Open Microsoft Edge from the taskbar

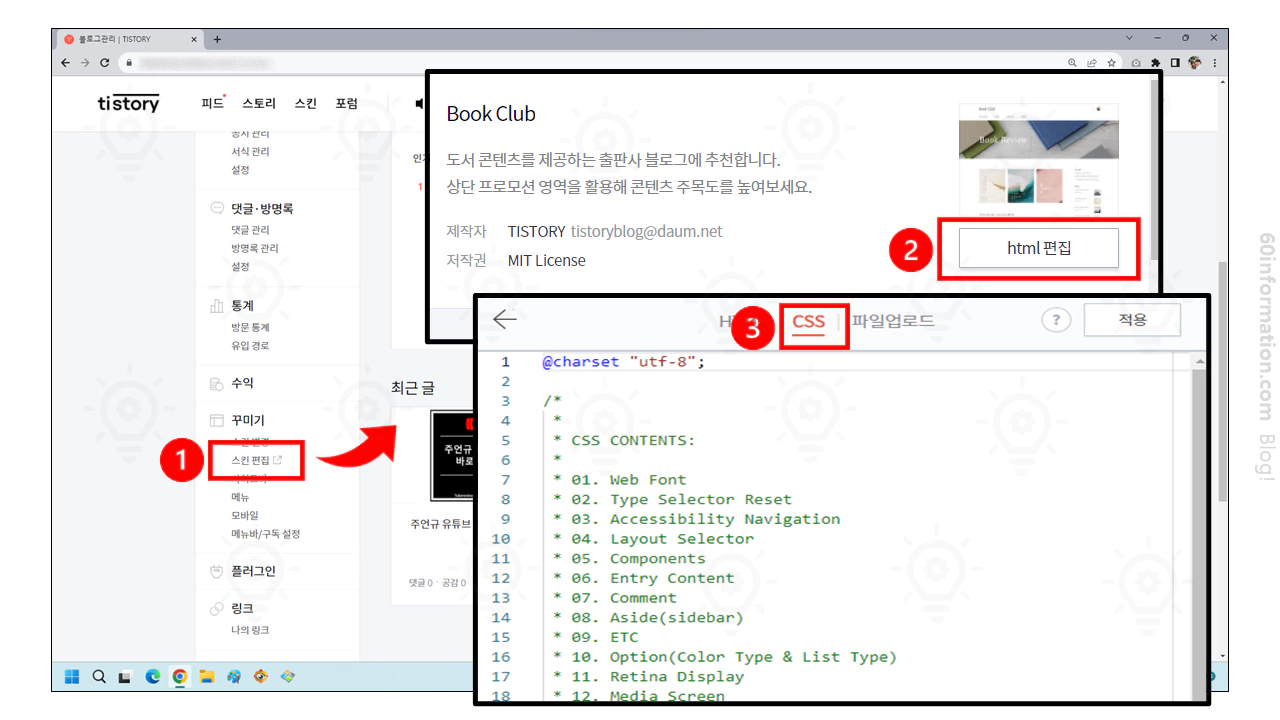[153, 676]
